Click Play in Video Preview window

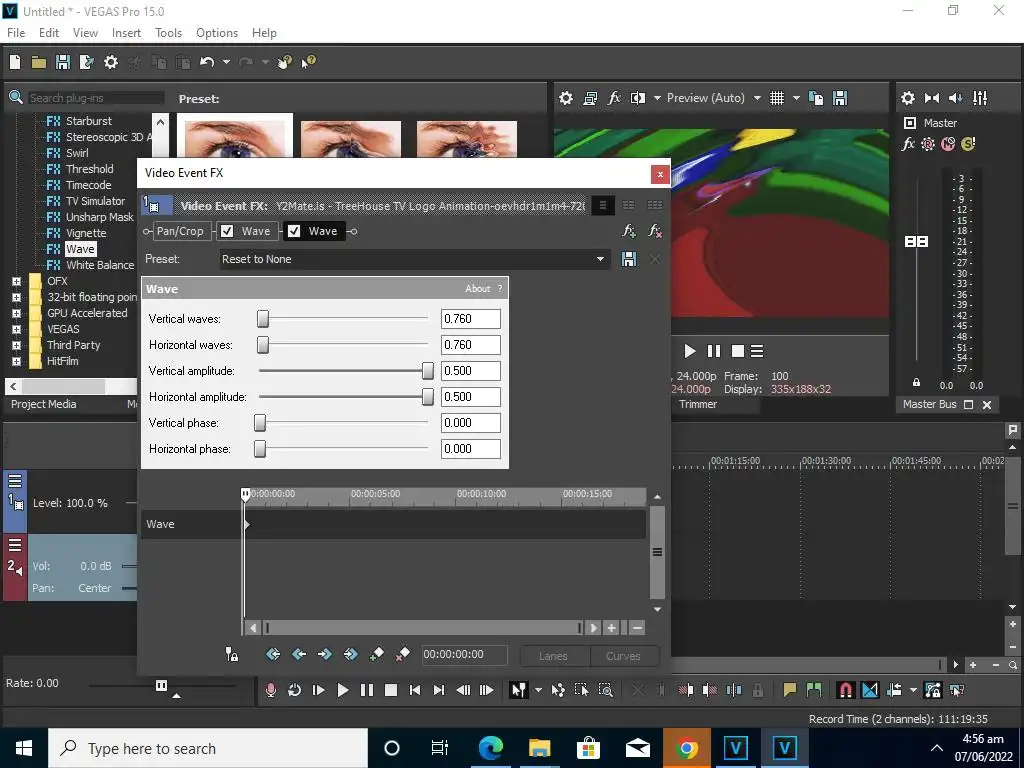[690, 351]
